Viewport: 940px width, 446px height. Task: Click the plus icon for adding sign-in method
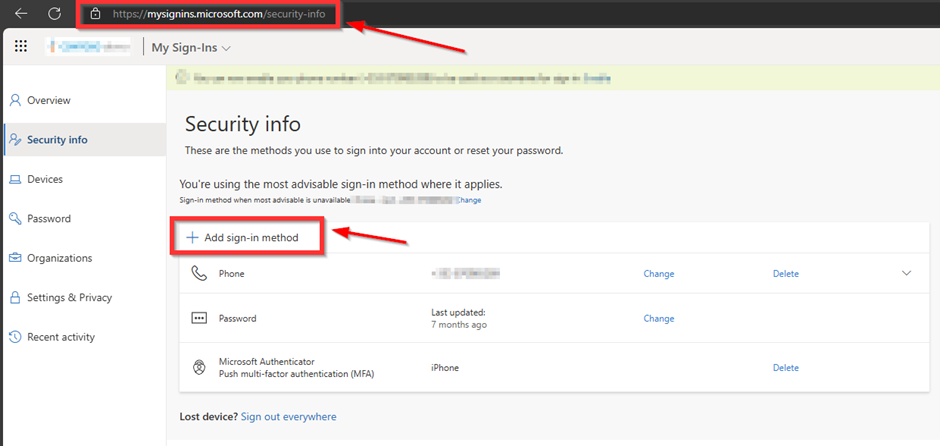click(192, 237)
